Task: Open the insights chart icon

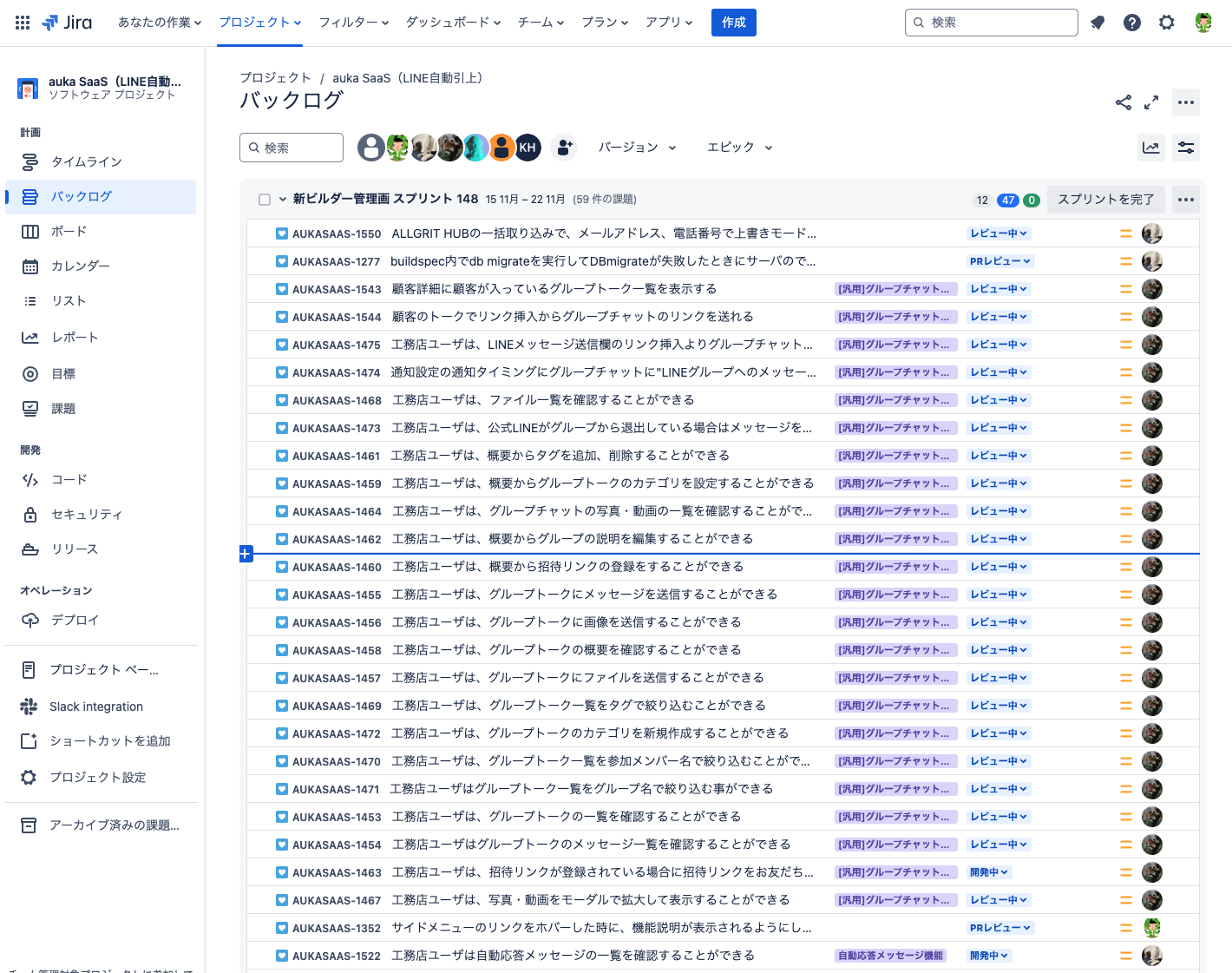Action: 1151,148
